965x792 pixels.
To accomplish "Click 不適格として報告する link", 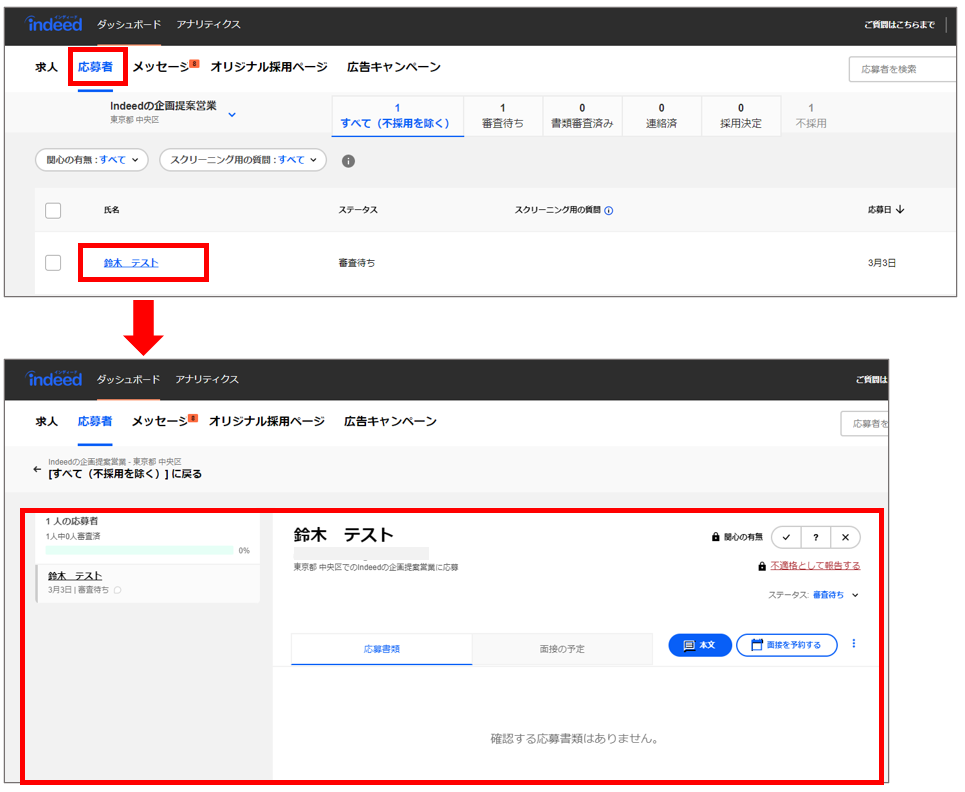I will pos(815,566).
